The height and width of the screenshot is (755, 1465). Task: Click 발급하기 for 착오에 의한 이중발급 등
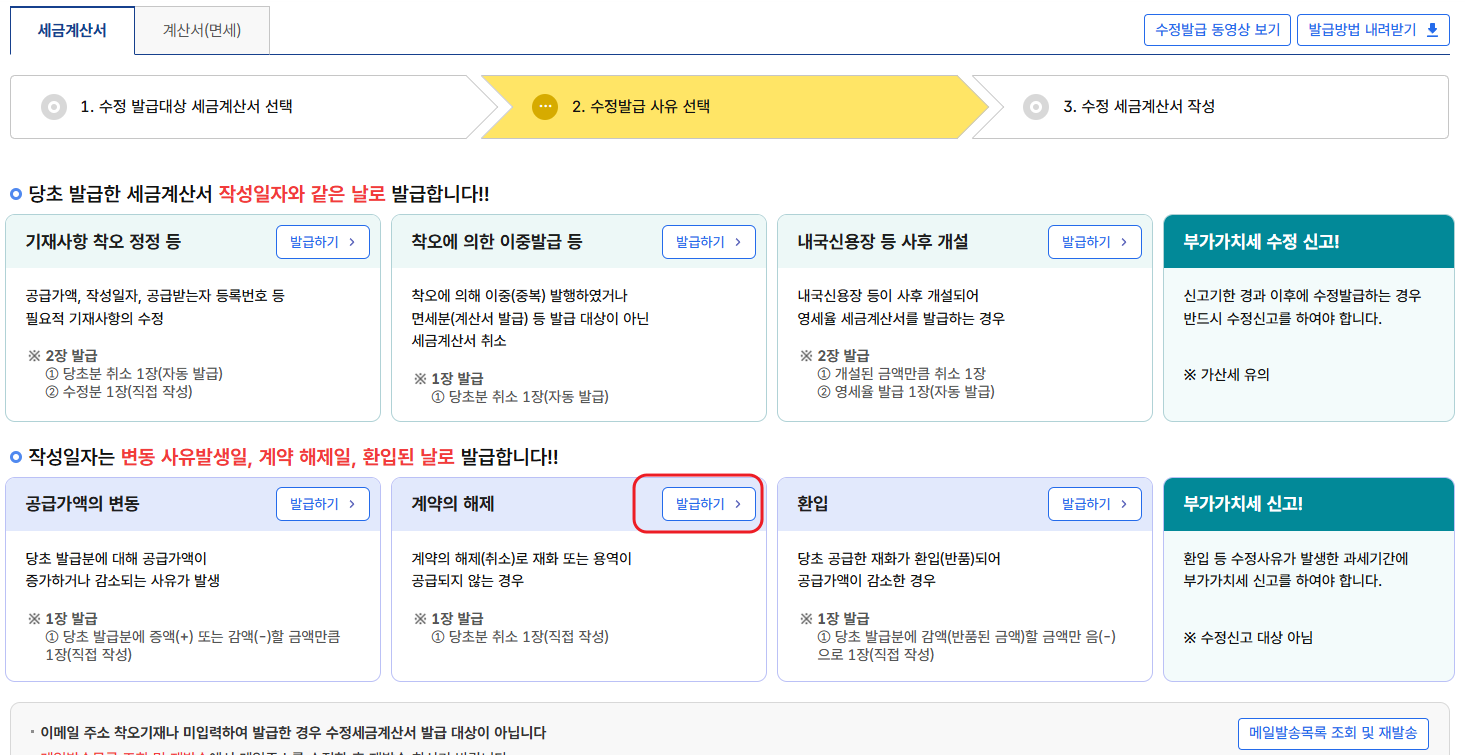(708, 241)
